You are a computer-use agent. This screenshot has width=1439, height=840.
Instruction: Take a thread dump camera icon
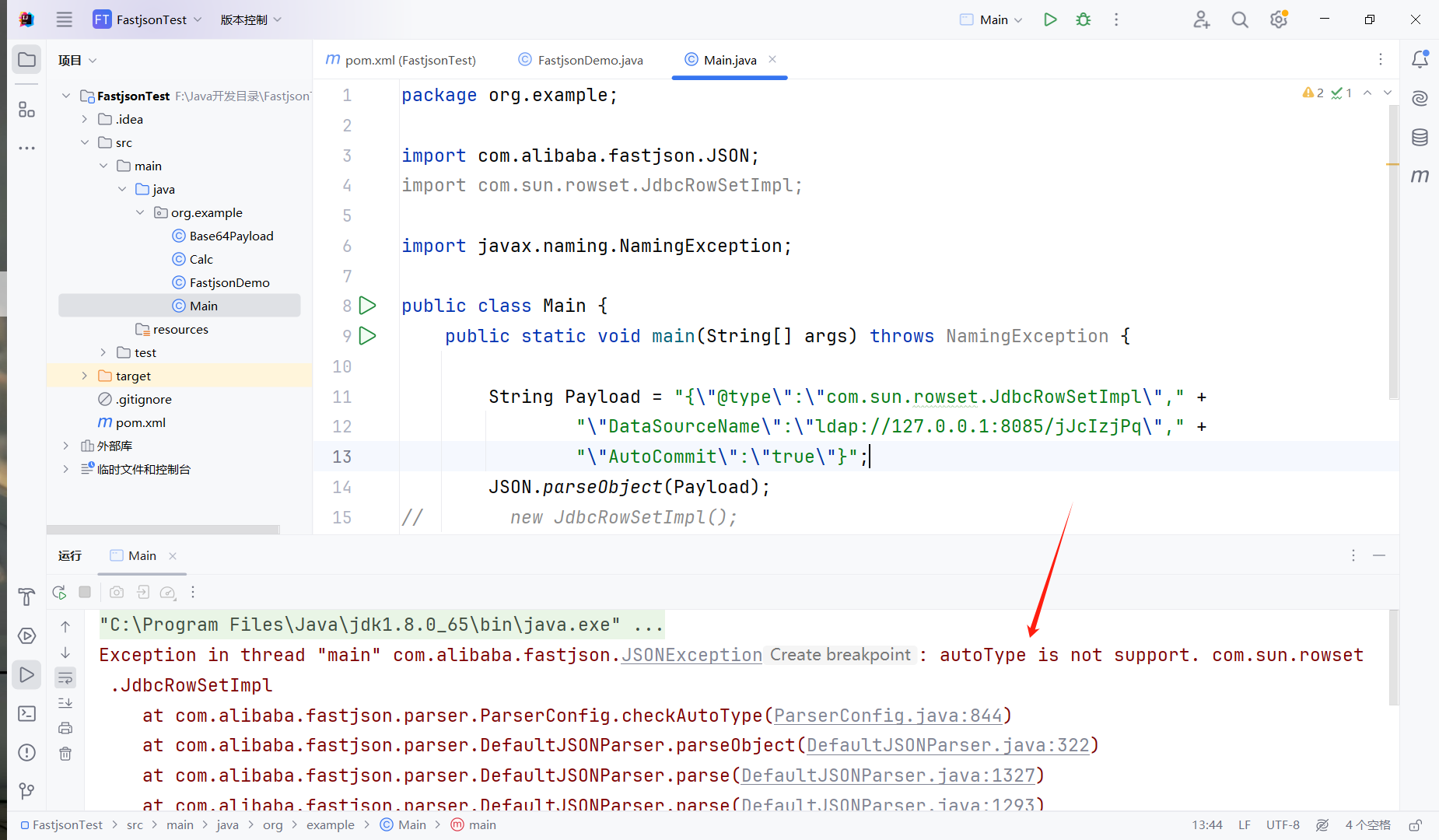tap(117, 592)
